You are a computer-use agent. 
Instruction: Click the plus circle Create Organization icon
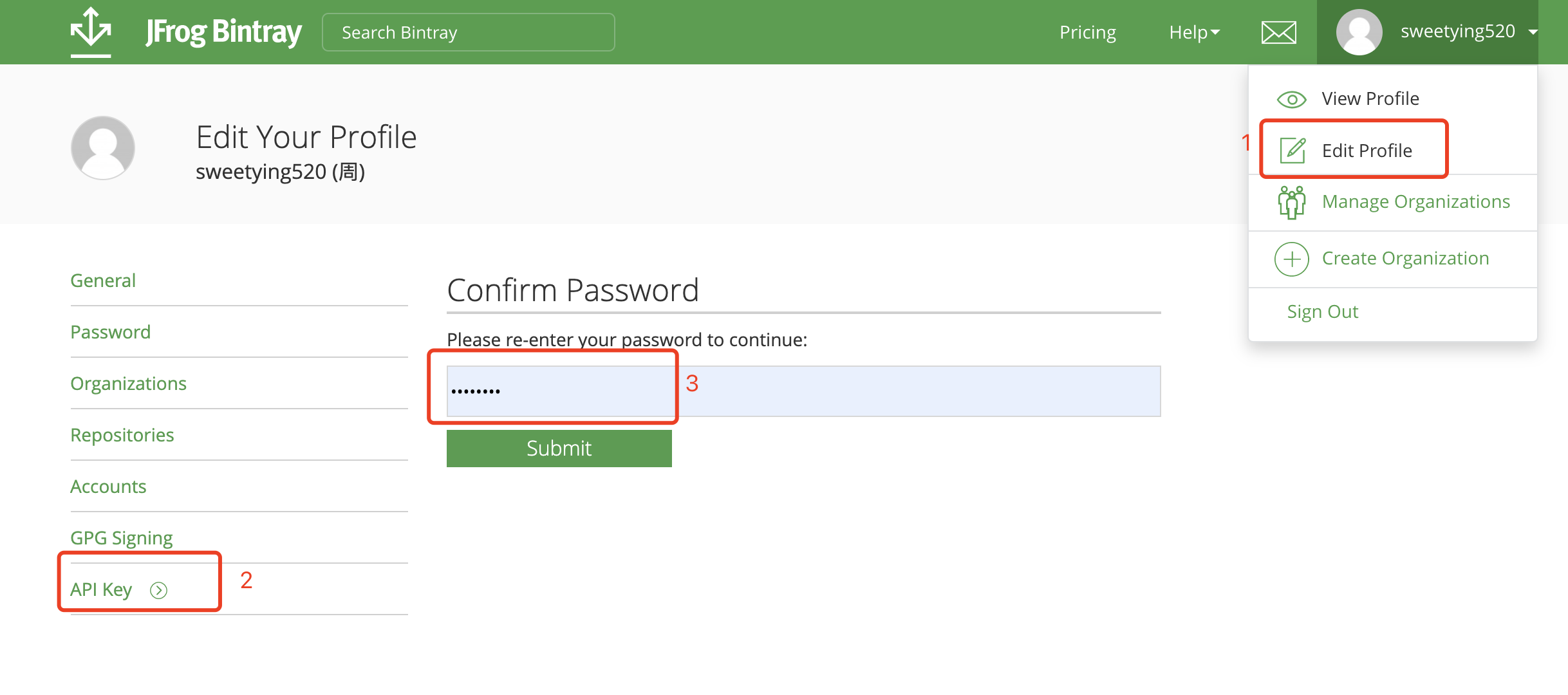point(1291,259)
